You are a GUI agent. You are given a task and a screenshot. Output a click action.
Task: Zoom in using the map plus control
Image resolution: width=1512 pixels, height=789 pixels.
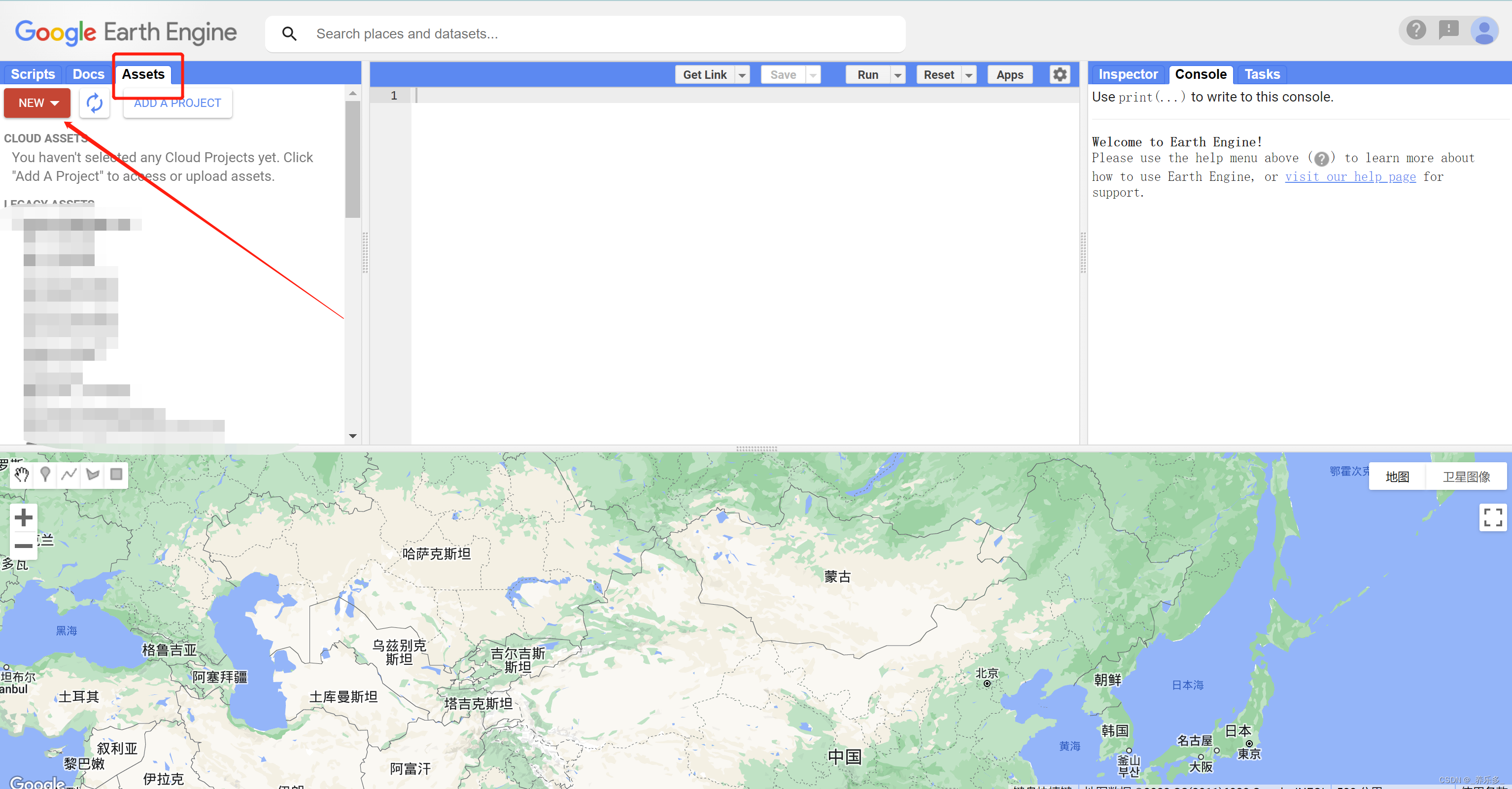[24, 517]
